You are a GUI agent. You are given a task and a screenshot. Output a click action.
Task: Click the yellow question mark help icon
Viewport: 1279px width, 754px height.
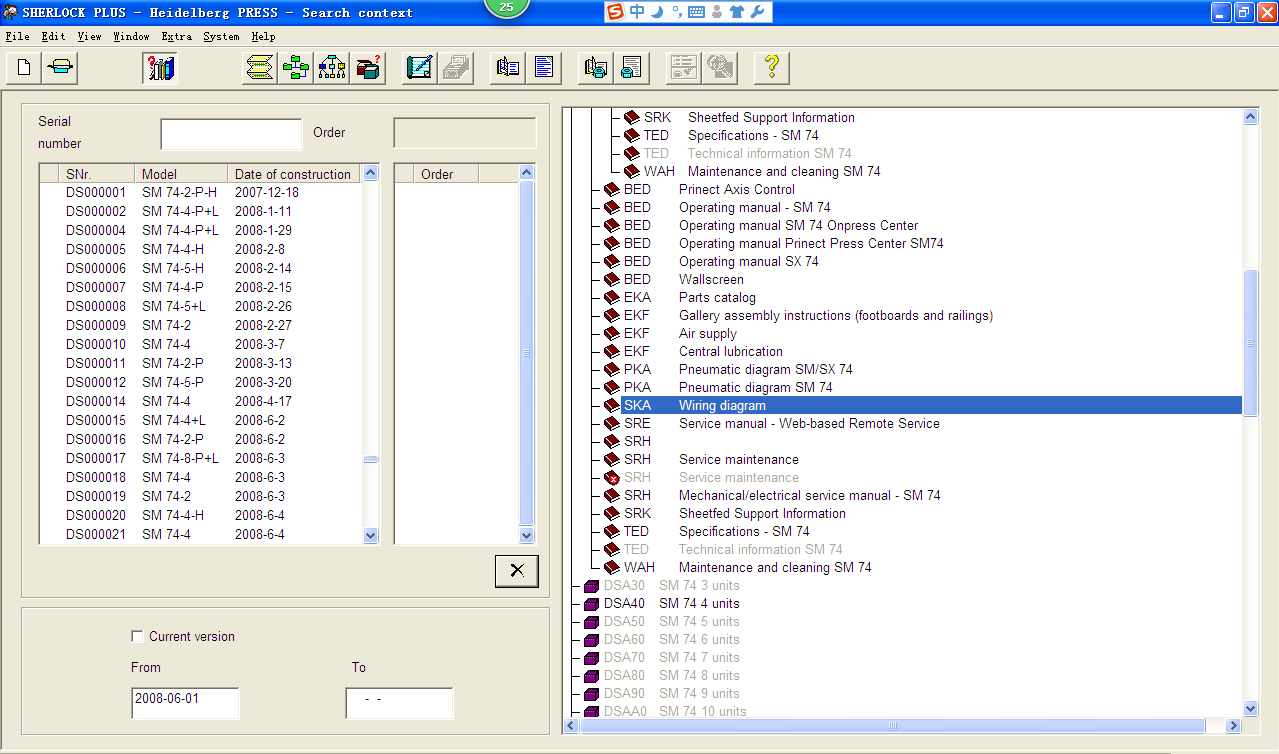tap(771, 68)
